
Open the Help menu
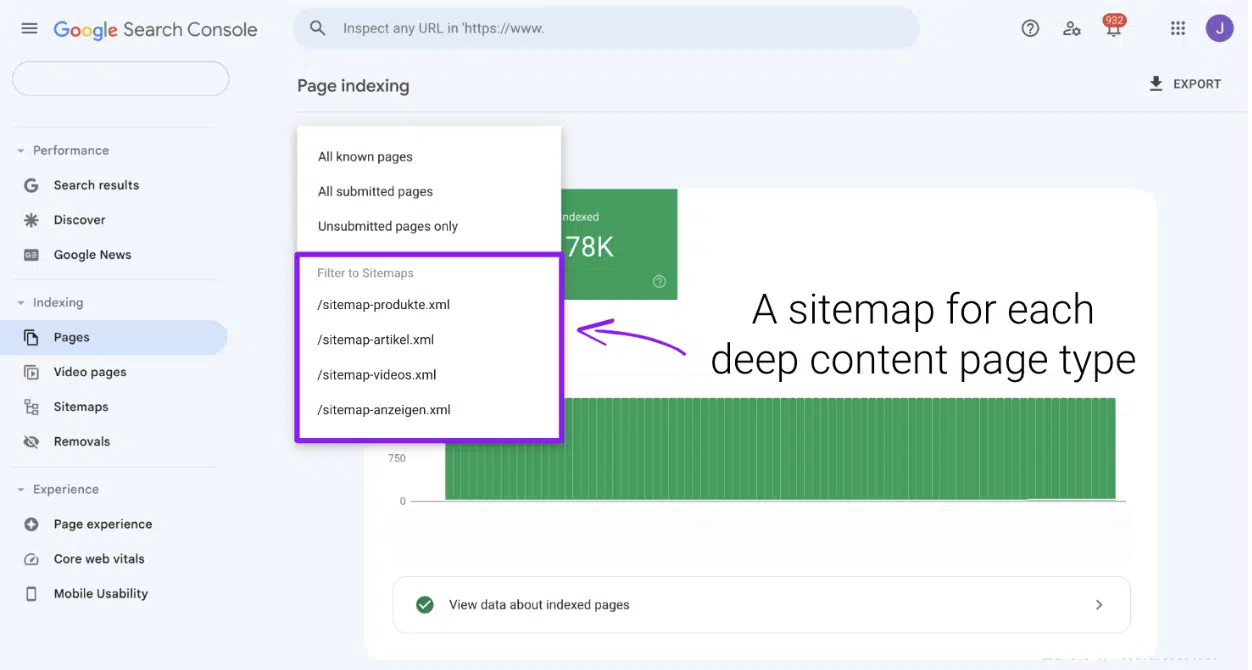click(1030, 28)
